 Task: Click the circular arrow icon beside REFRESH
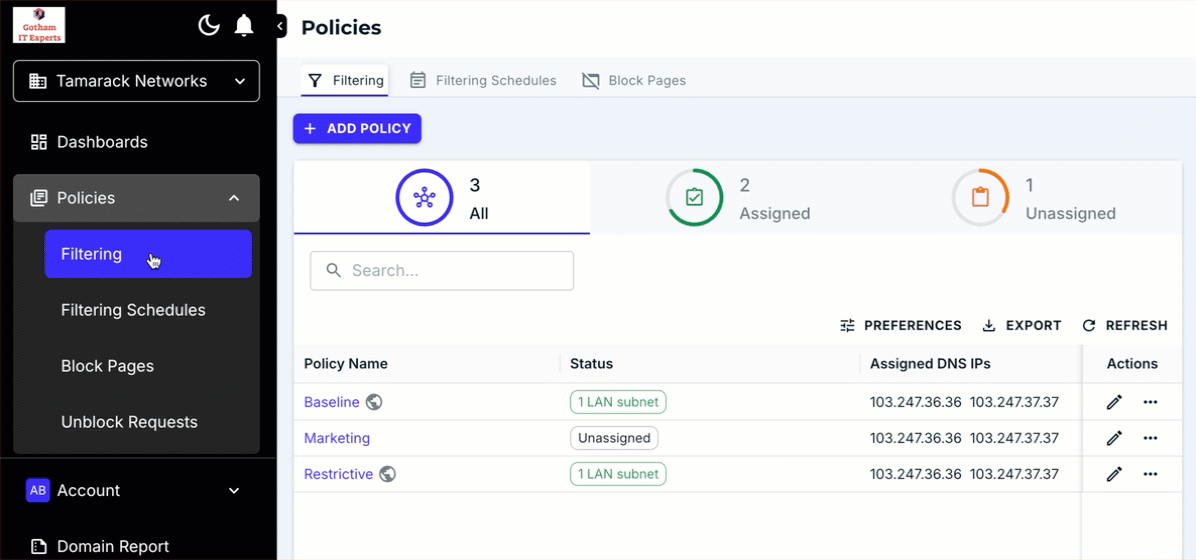1089,326
